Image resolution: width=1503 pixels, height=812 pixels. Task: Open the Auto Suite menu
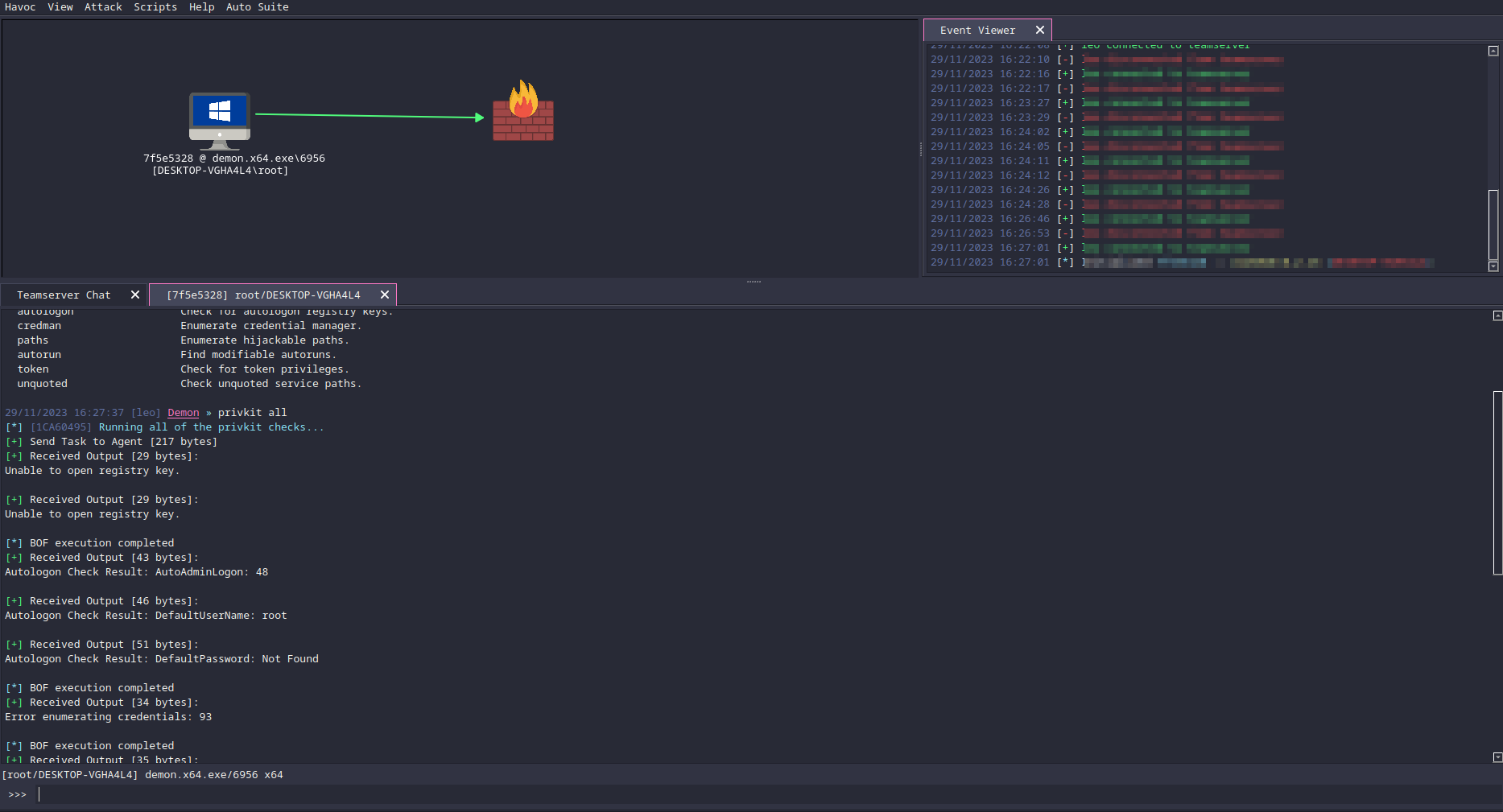[257, 7]
